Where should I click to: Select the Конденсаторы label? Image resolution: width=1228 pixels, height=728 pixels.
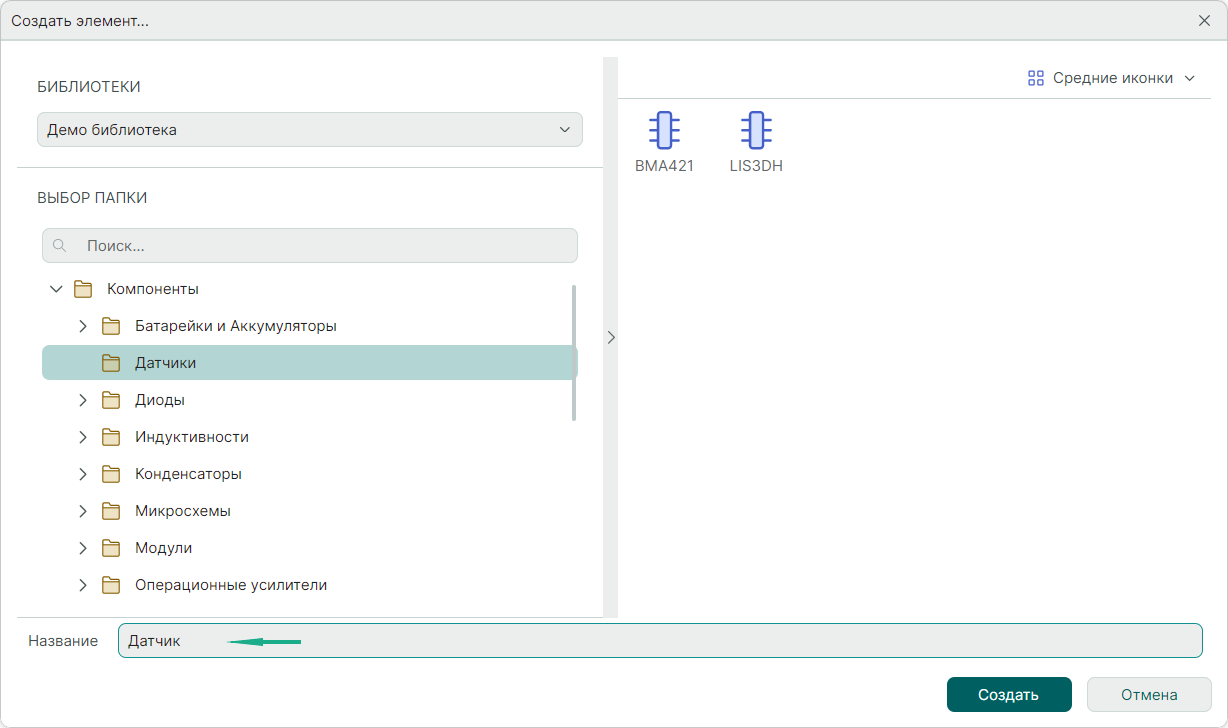click(188, 474)
